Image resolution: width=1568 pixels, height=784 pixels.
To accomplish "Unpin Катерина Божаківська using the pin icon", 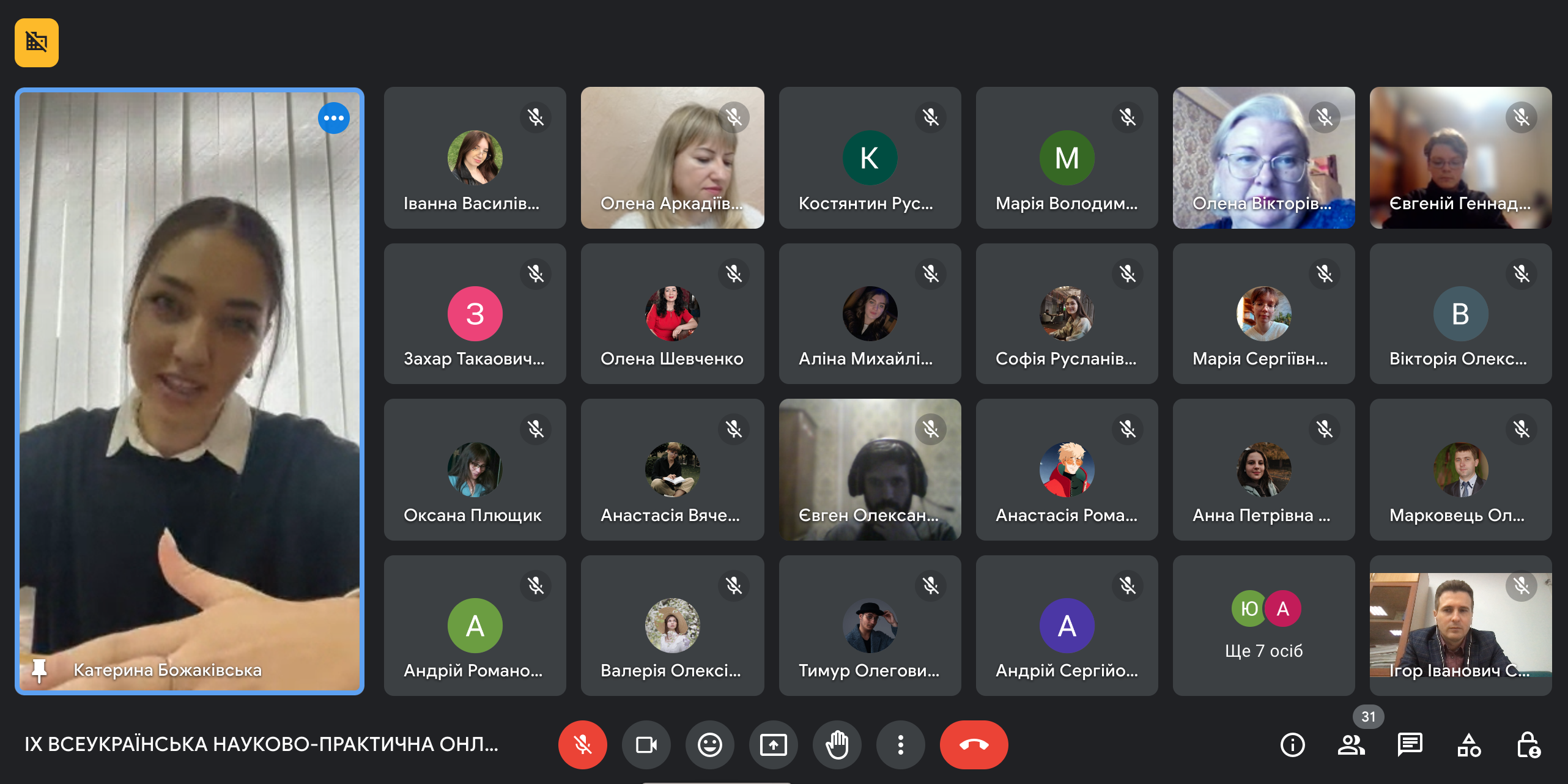I will tap(39, 670).
